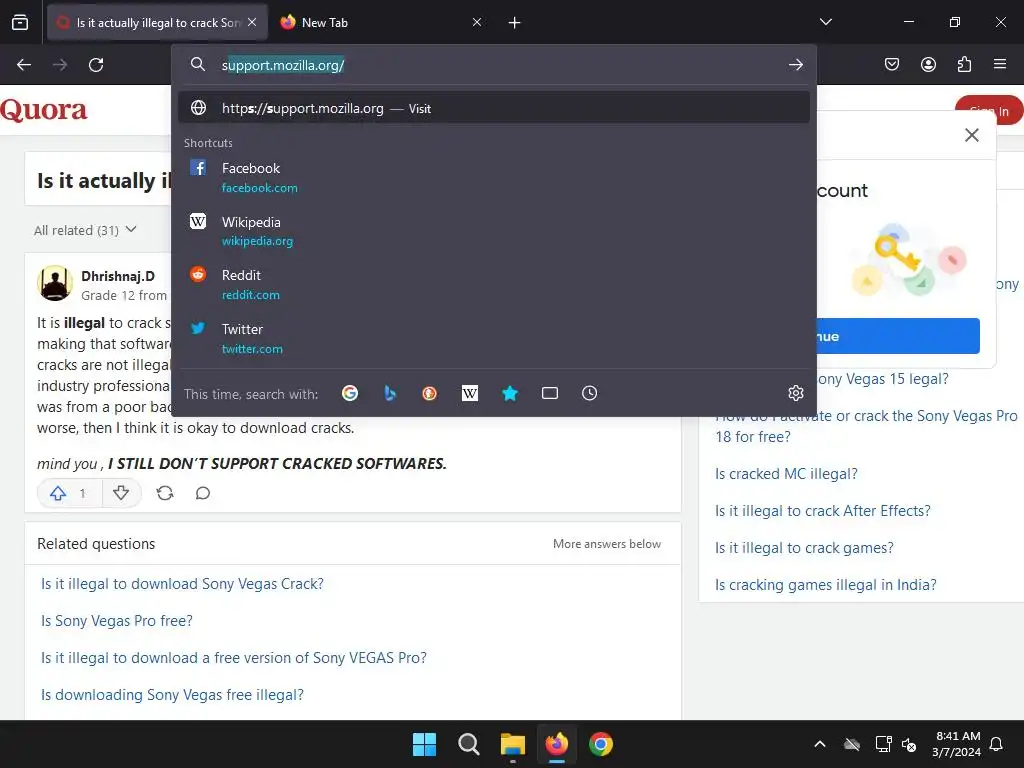Switch to the Quora question tab
Viewport: 1024px width, 768px height.
(x=157, y=23)
